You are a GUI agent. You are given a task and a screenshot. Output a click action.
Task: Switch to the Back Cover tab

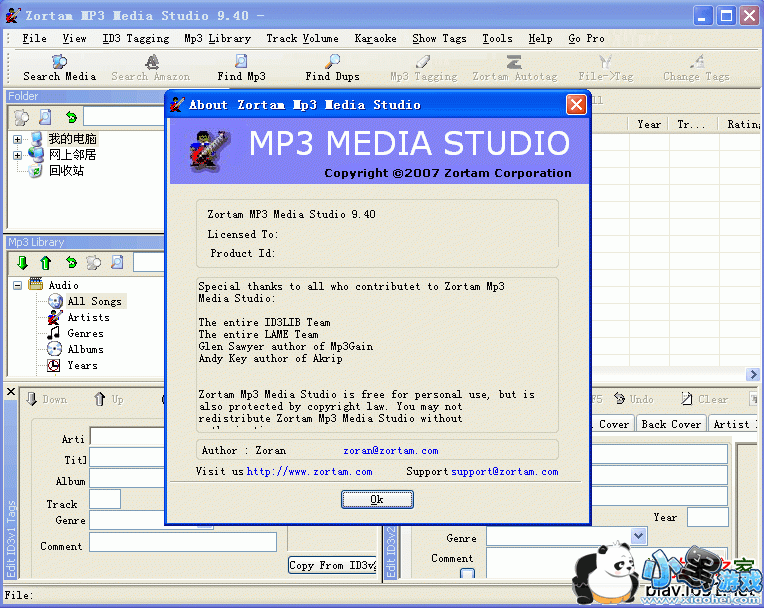point(671,424)
